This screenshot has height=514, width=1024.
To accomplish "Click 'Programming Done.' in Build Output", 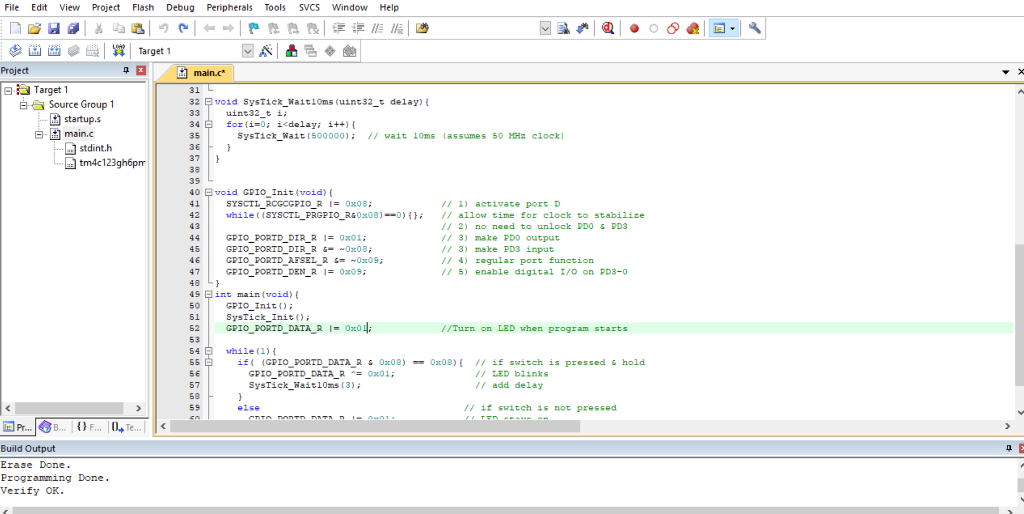I will click(x=55, y=477).
